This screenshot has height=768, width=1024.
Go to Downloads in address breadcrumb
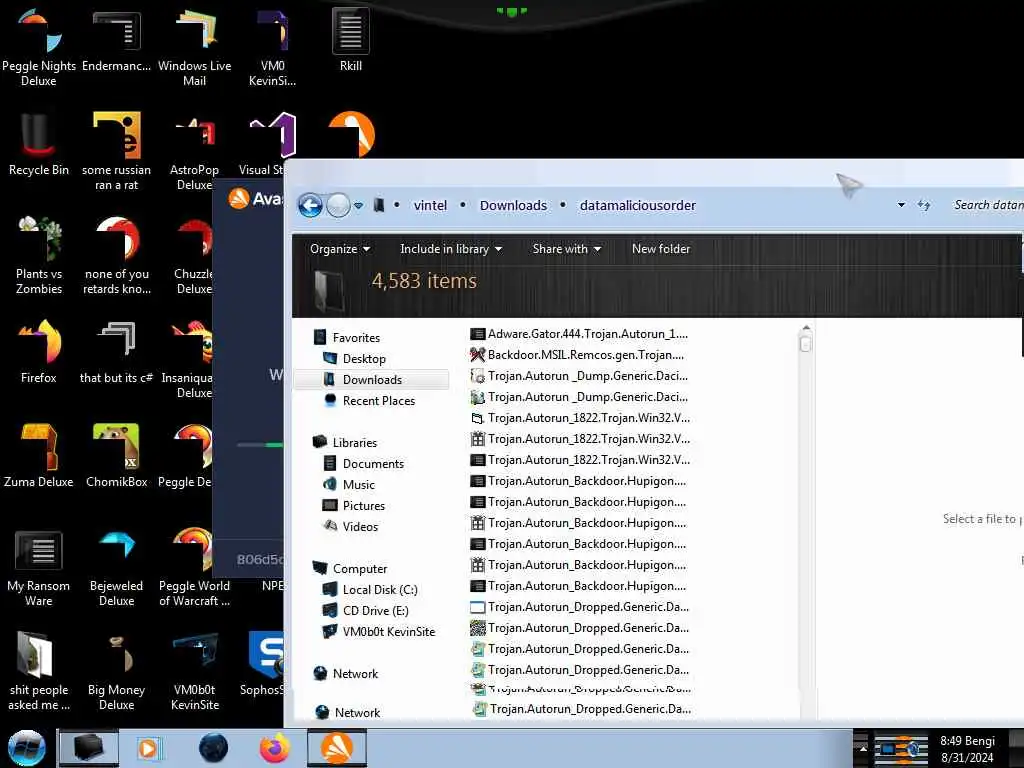513,205
